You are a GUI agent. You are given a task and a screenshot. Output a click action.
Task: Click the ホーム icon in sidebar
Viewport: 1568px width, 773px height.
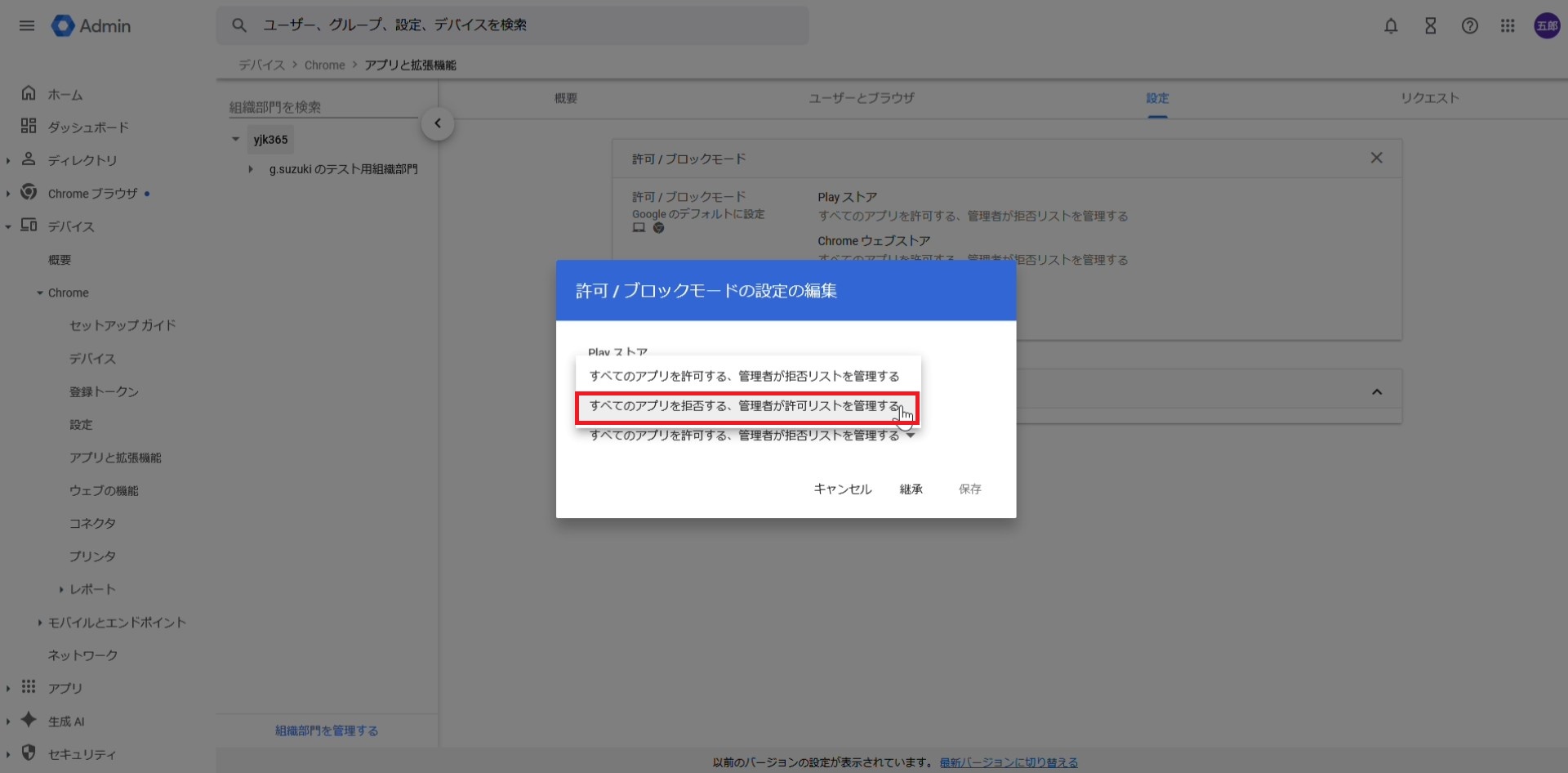[x=29, y=94]
